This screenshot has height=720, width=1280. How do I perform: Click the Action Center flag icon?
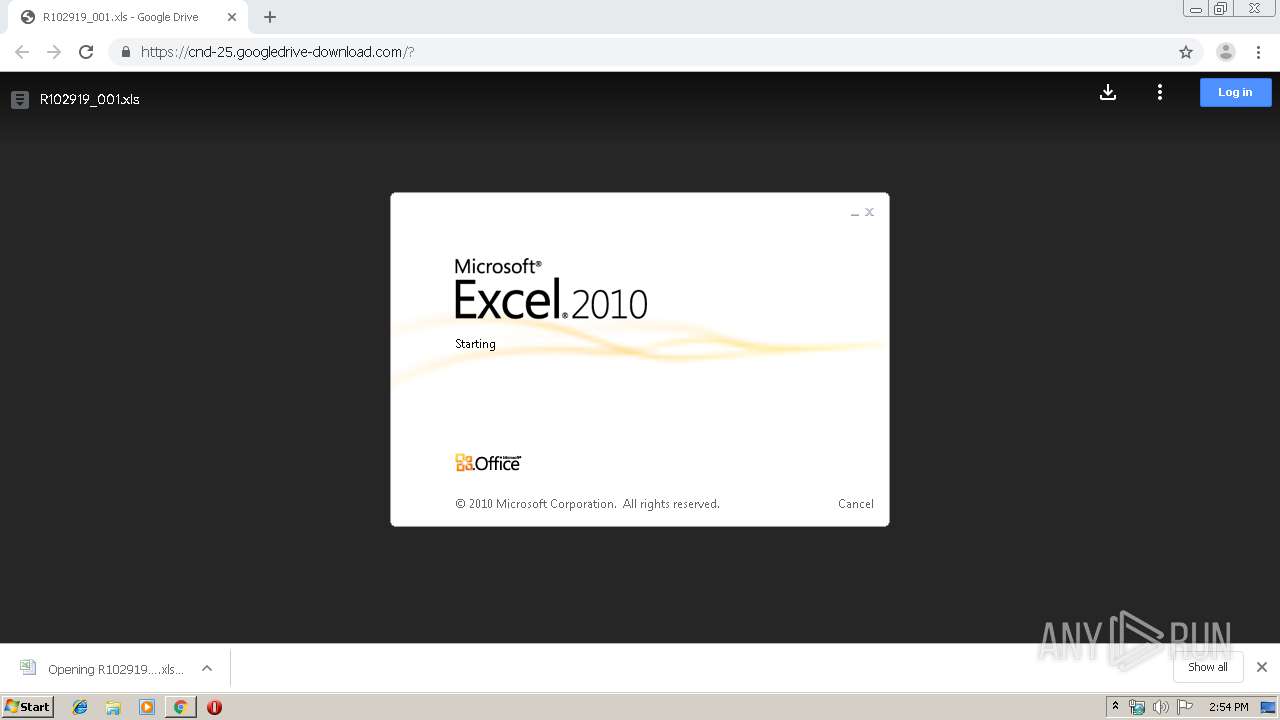1185,707
